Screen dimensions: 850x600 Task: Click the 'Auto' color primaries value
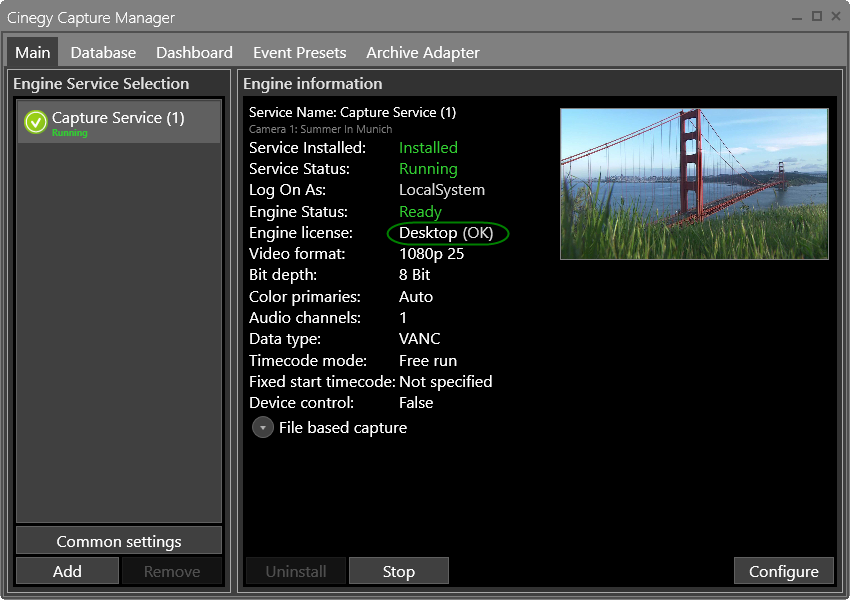pos(416,297)
